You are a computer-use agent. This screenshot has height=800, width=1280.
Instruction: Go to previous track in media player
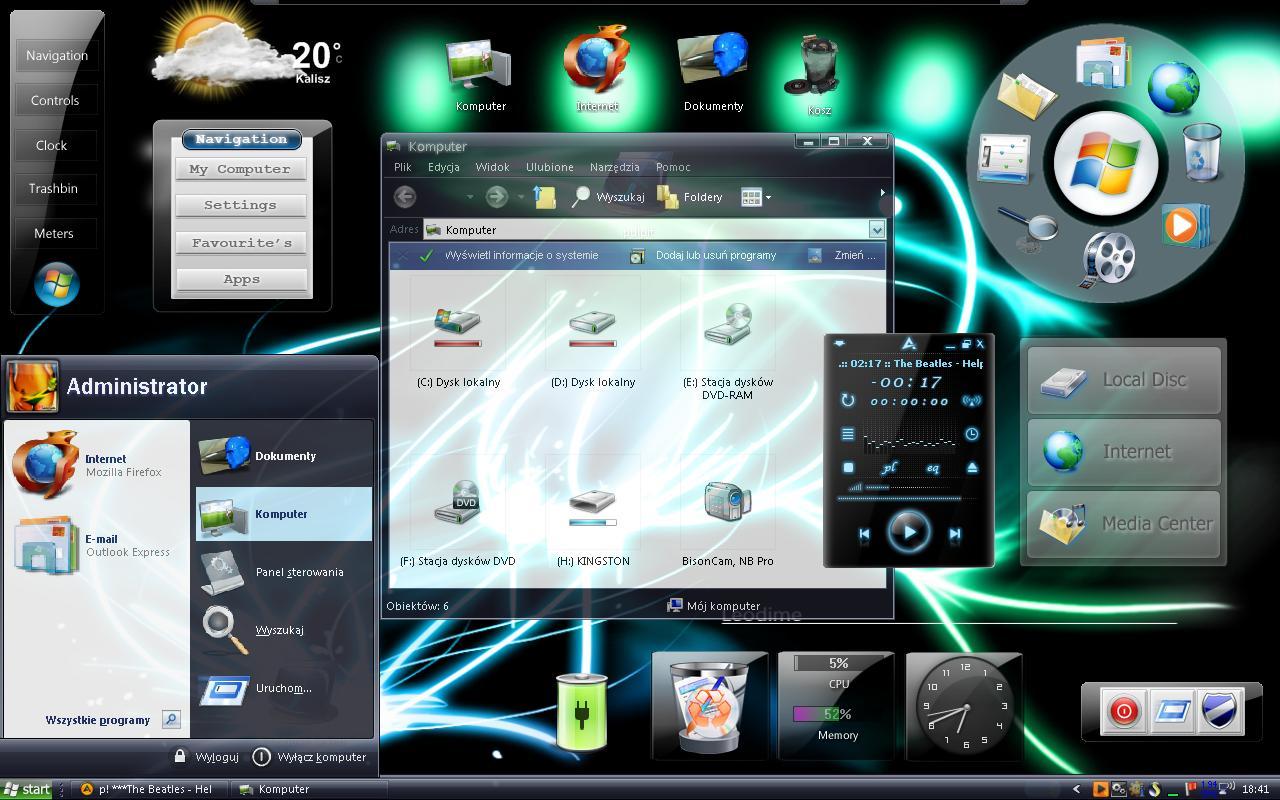[864, 534]
